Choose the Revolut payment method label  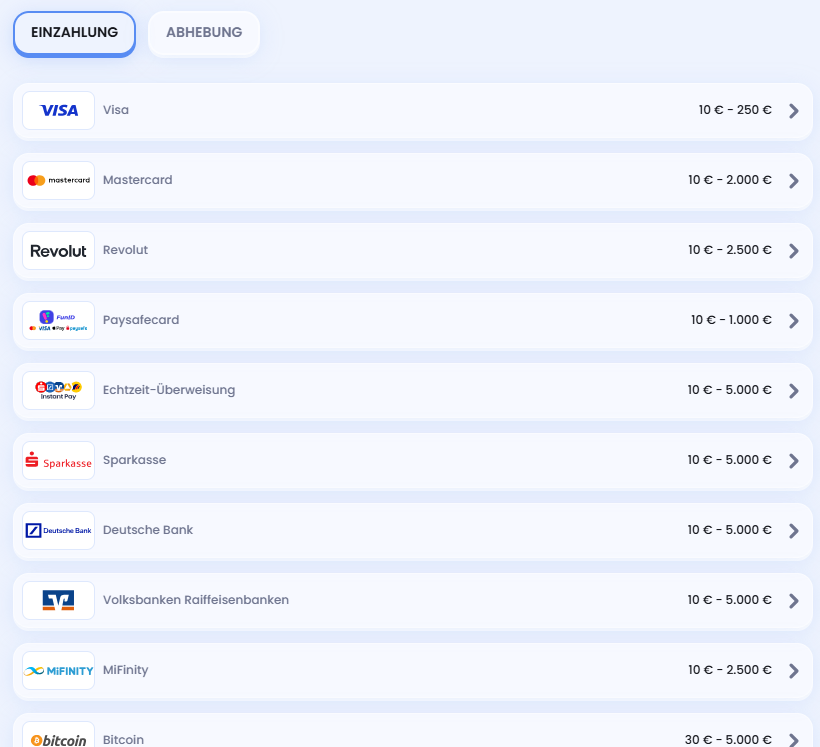click(x=126, y=250)
